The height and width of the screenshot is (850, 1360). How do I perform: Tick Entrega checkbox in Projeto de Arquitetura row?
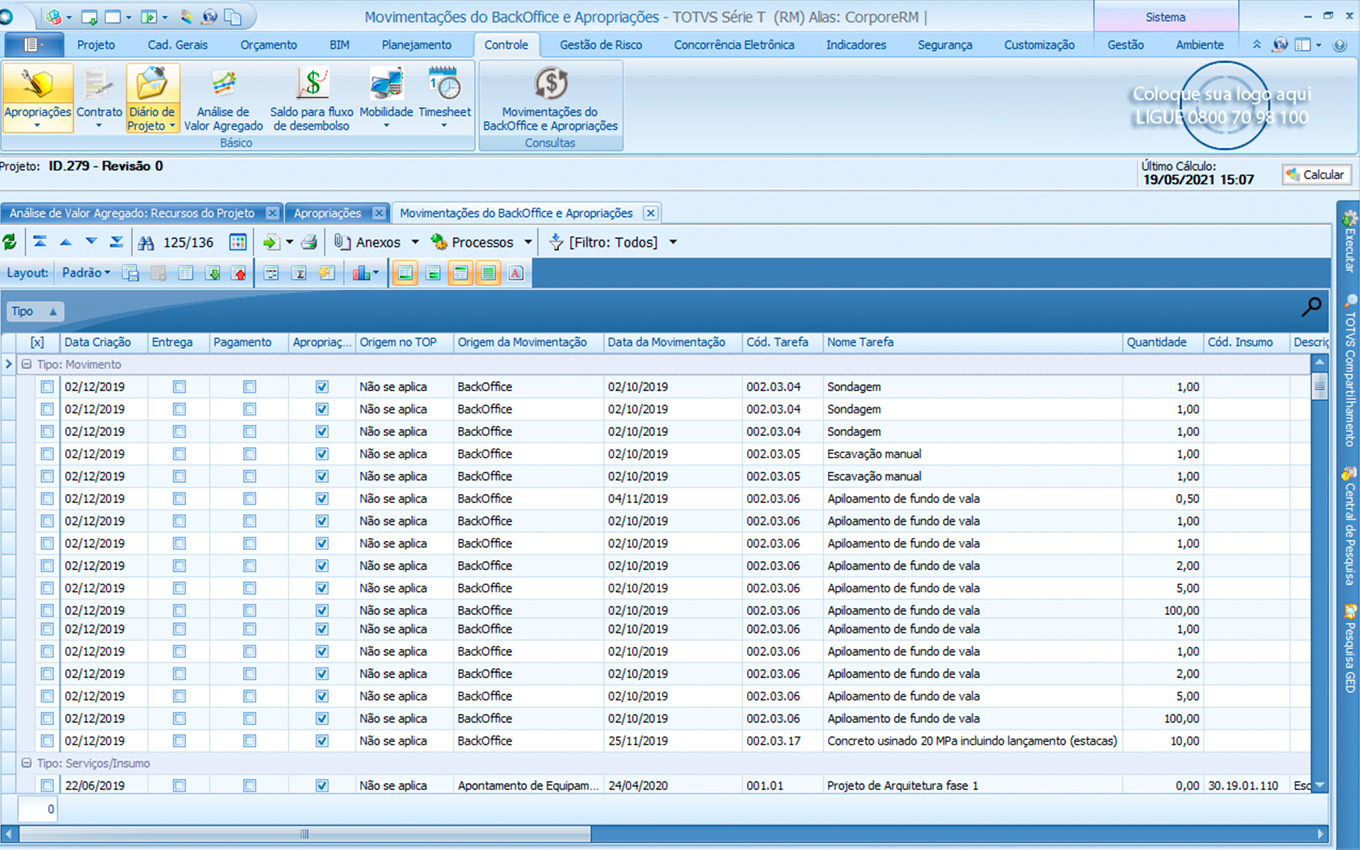[x=179, y=786]
